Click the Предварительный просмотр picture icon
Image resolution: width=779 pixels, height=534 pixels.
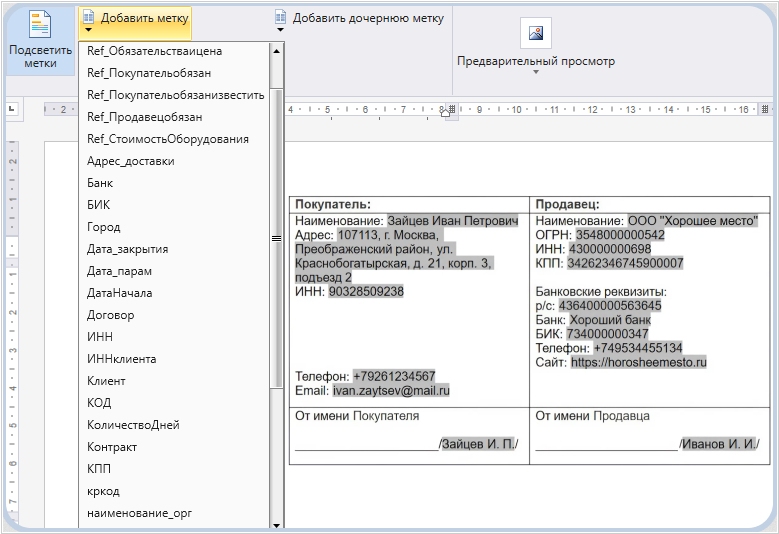coord(536,33)
